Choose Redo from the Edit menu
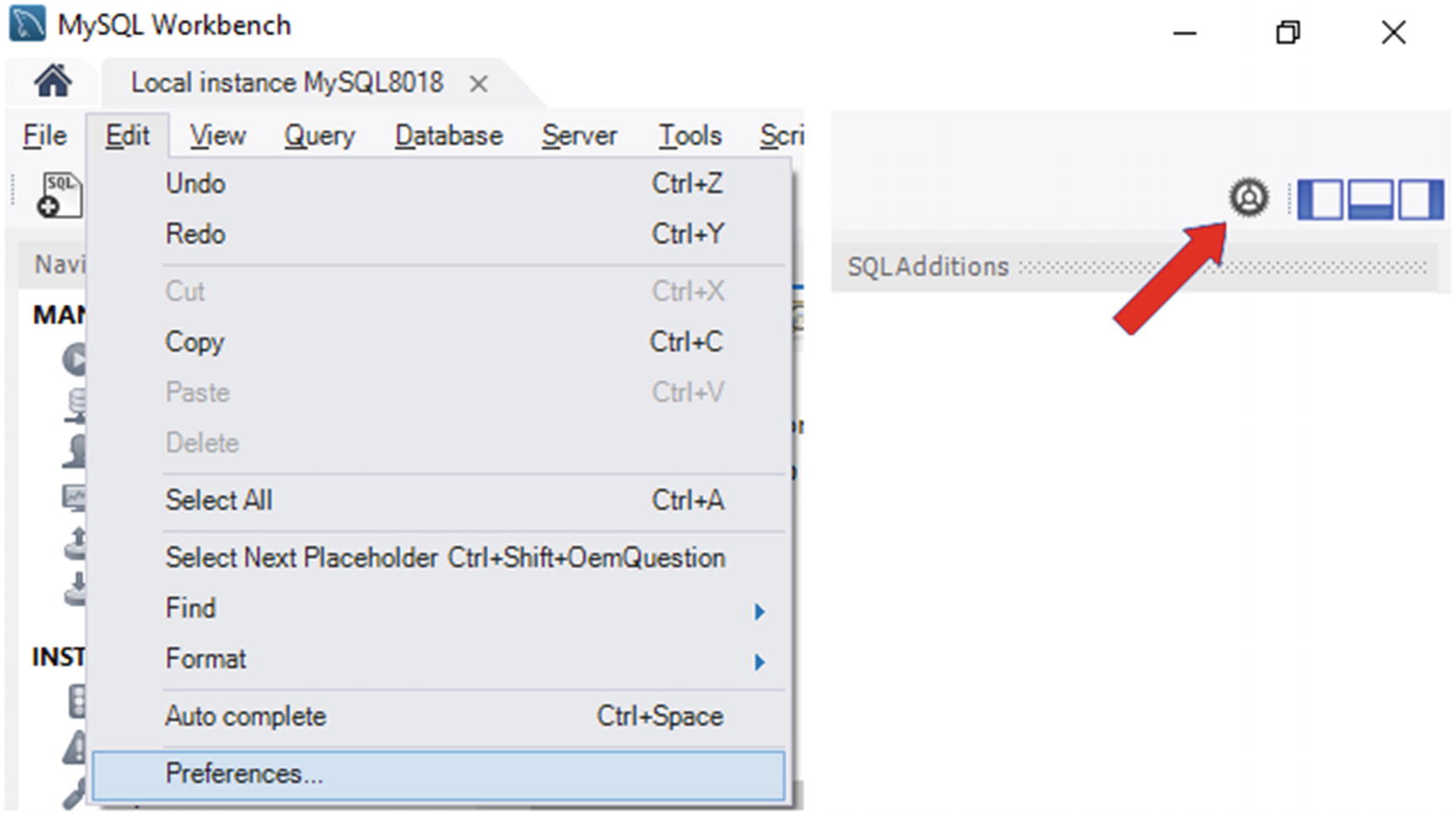 (439, 234)
